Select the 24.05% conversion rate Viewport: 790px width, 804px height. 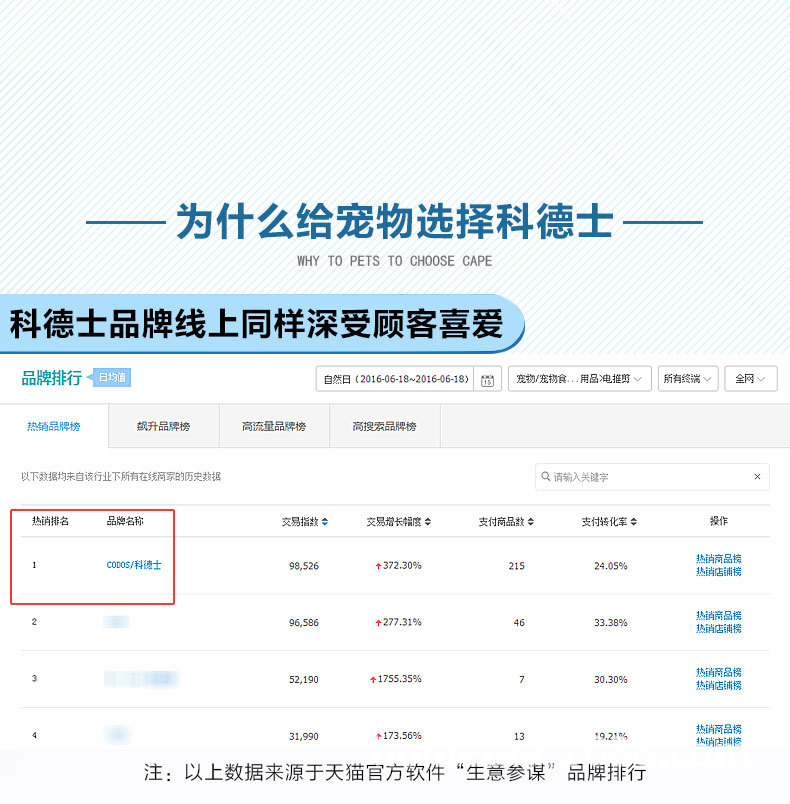[x=611, y=566]
